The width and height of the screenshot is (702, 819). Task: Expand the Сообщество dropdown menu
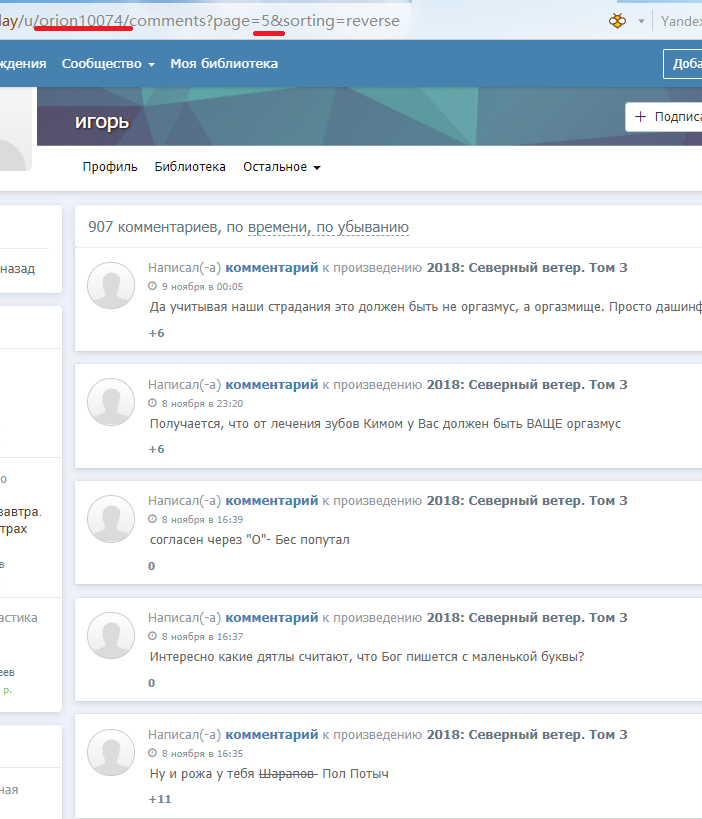(x=108, y=64)
